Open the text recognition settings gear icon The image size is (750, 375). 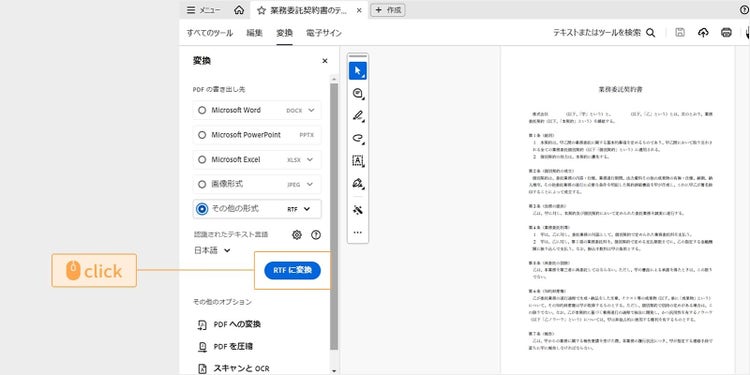tap(297, 234)
